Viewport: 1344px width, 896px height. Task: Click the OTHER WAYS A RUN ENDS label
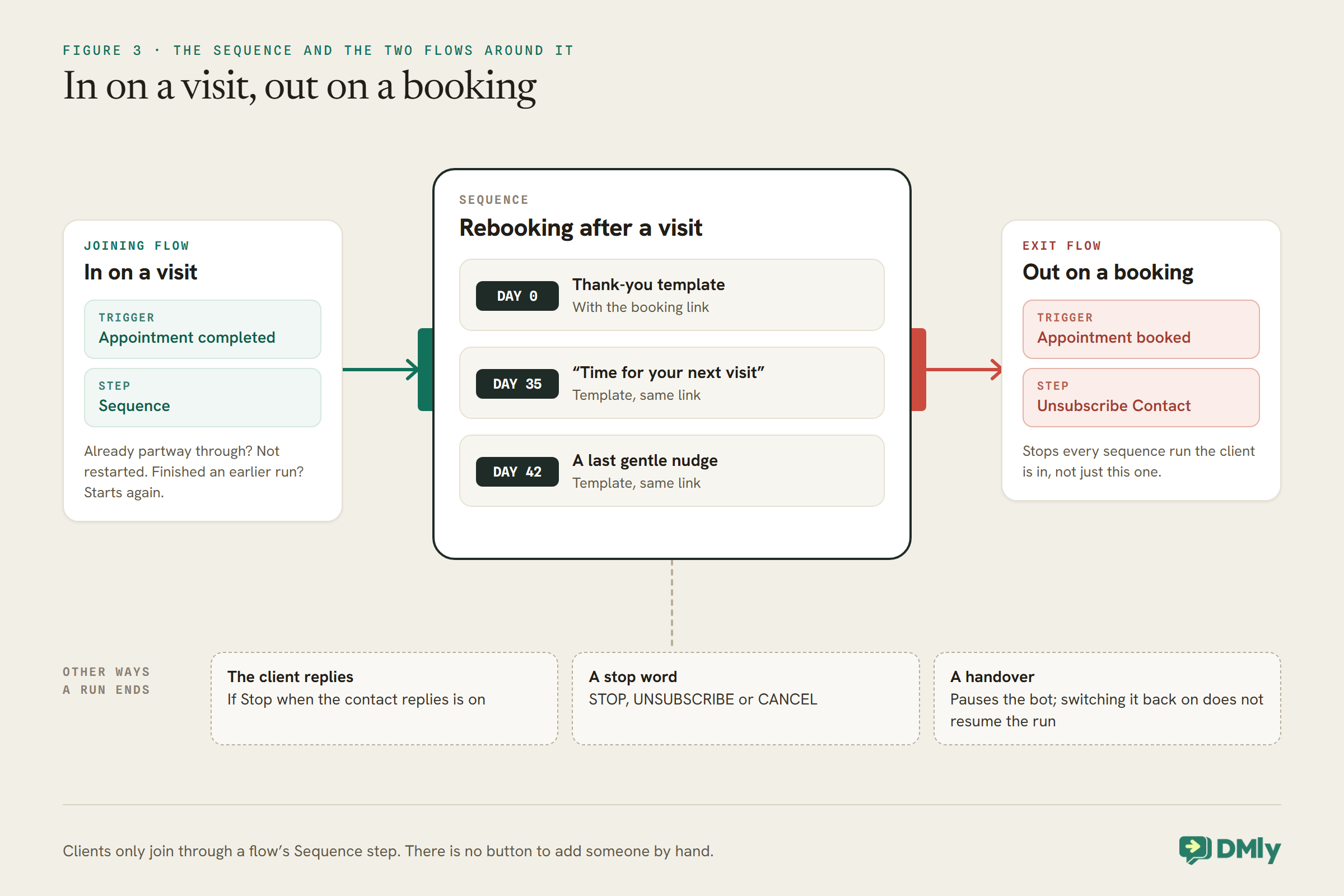[x=106, y=680]
